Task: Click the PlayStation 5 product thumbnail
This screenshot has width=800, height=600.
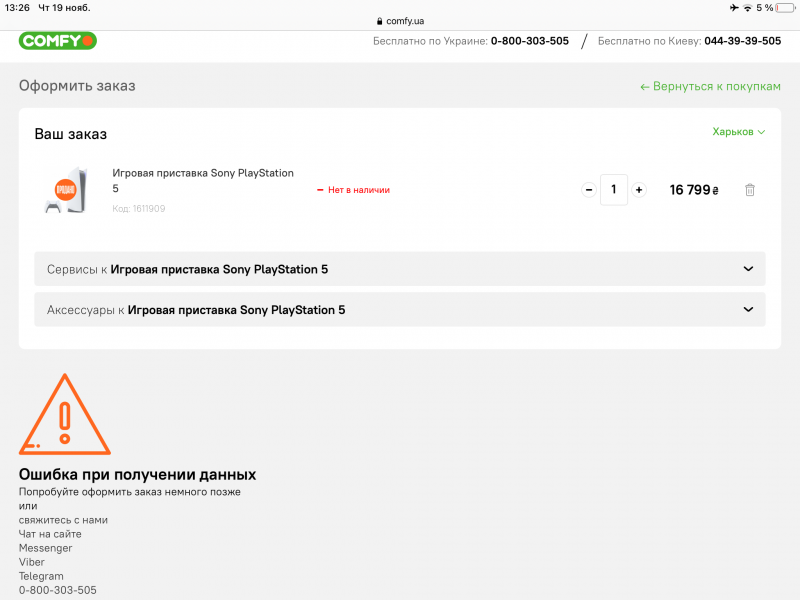Action: click(x=66, y=190)
